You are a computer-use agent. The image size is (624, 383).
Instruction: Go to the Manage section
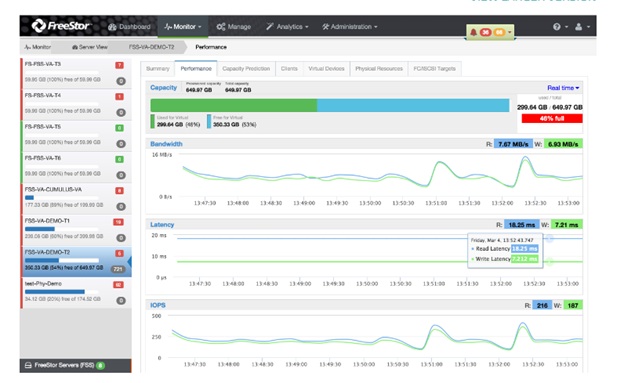click(234, 27)
